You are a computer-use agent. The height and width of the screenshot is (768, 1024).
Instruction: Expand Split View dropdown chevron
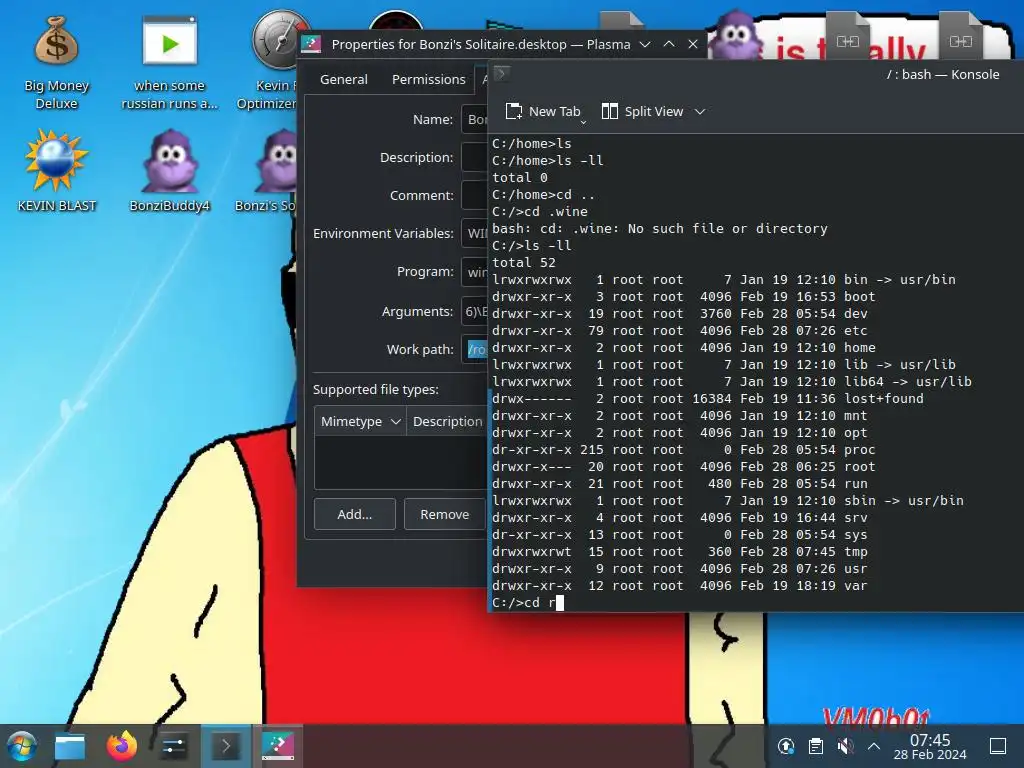(x=700, y=112)
